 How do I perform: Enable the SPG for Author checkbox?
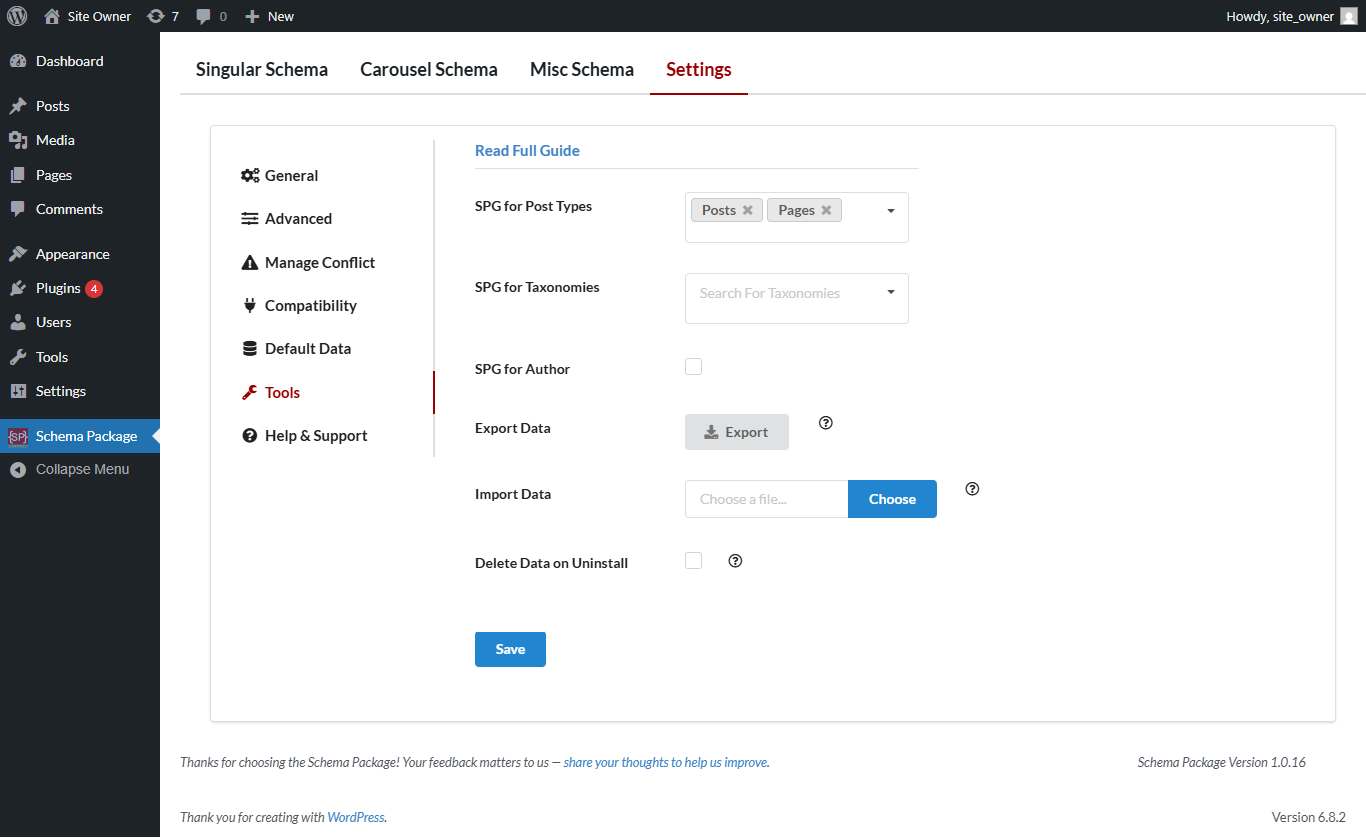(693, 367)
